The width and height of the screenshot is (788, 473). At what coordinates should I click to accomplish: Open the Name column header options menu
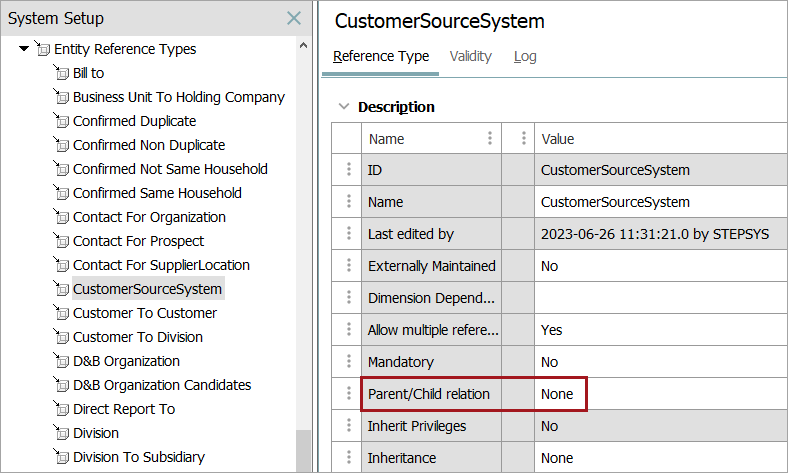[x=490, y=138]
